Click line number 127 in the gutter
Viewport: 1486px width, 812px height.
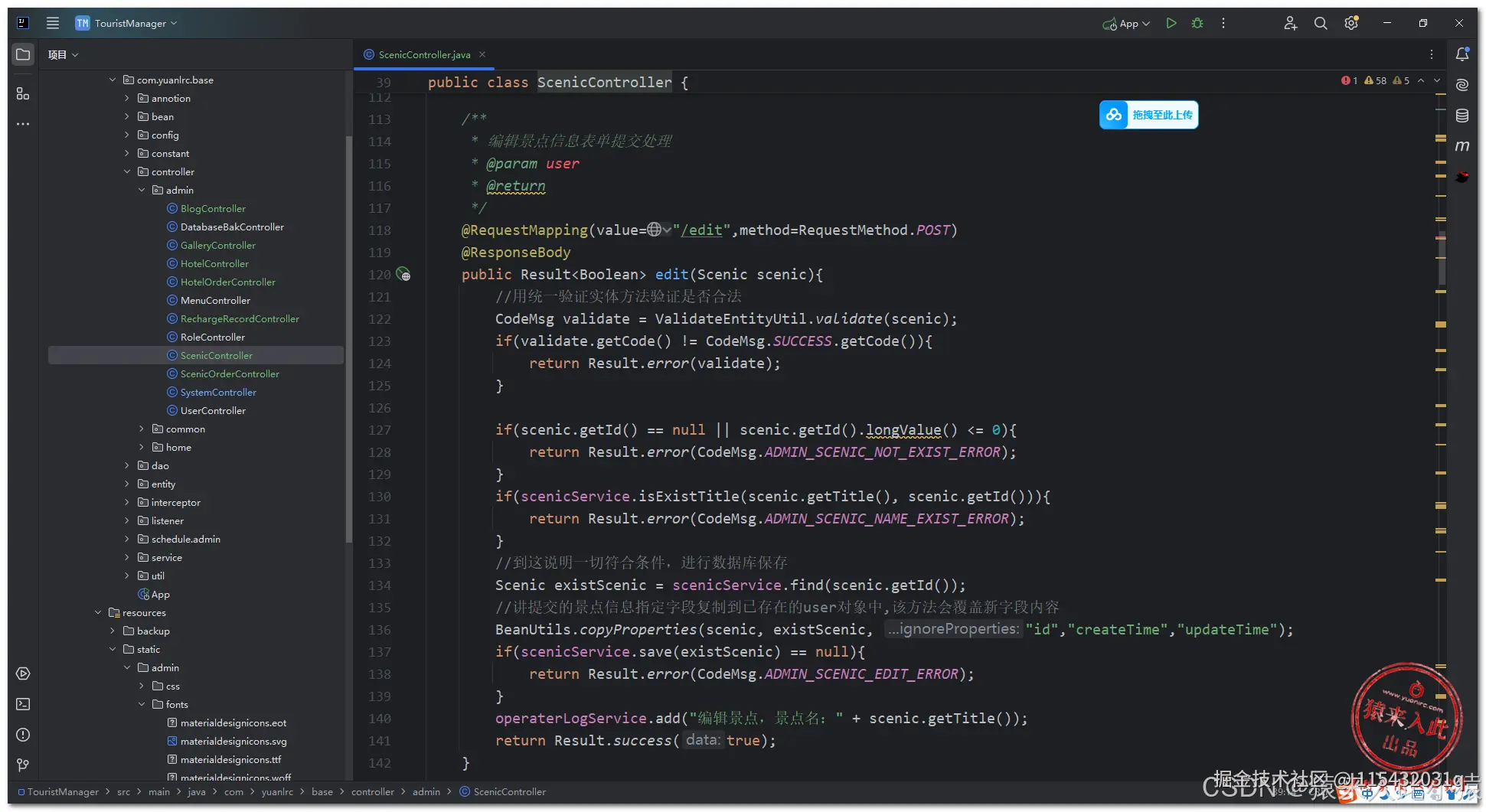pyautogui.click(x=380, y=430)
